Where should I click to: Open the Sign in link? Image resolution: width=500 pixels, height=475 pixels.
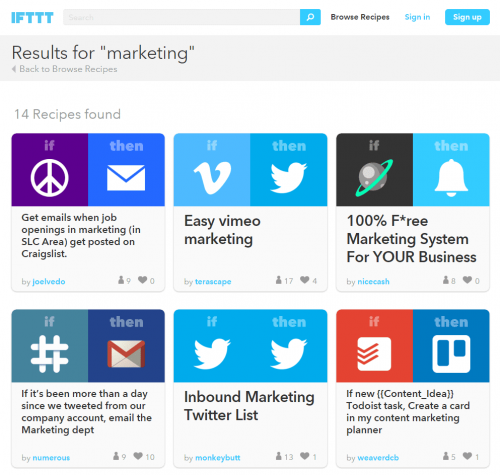click(x=417, y=17)
